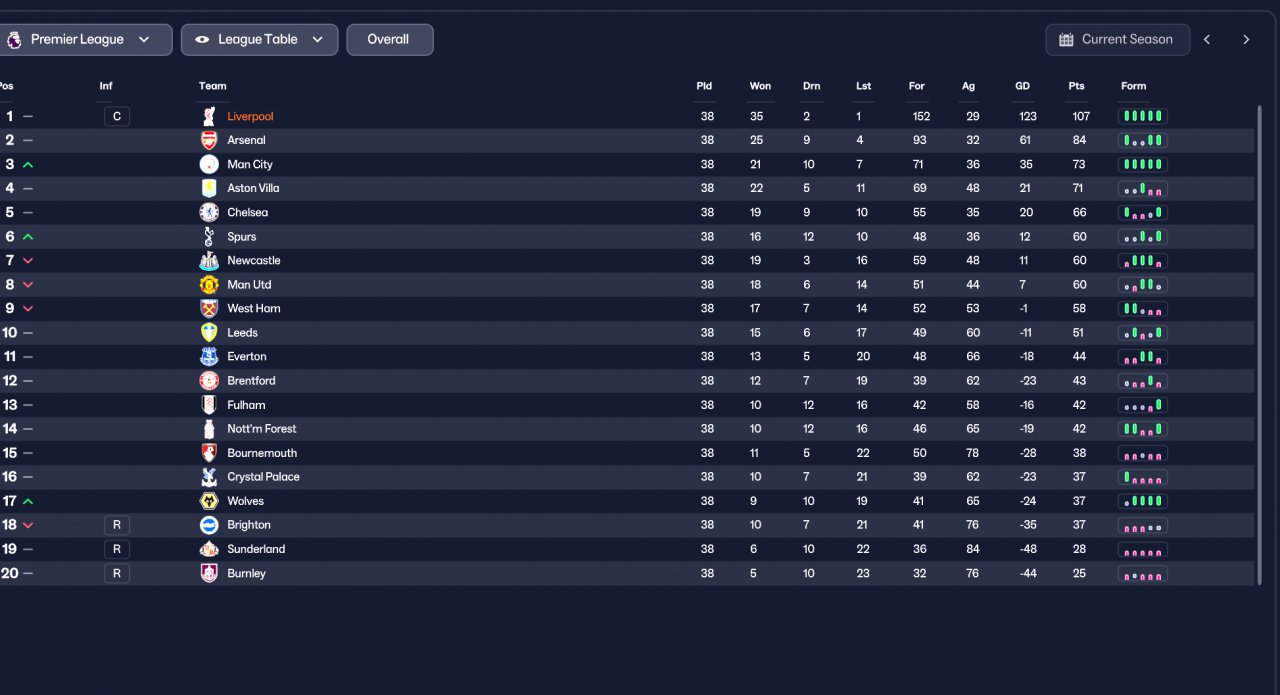Click the Overall filter button
The width and height of the screenshot is (1280, 695).
(389, 40)
